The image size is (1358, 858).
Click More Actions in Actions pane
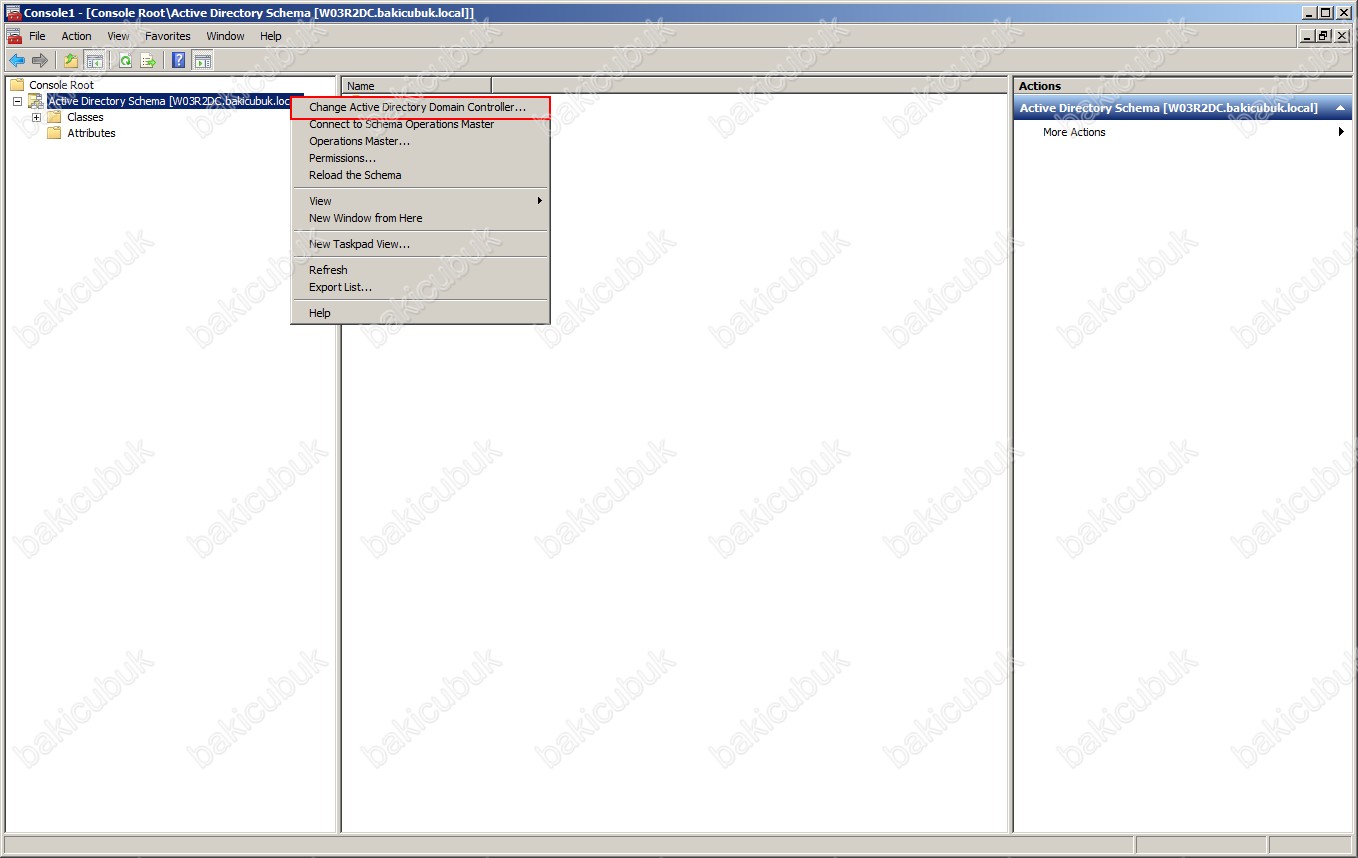point(1074,132)
